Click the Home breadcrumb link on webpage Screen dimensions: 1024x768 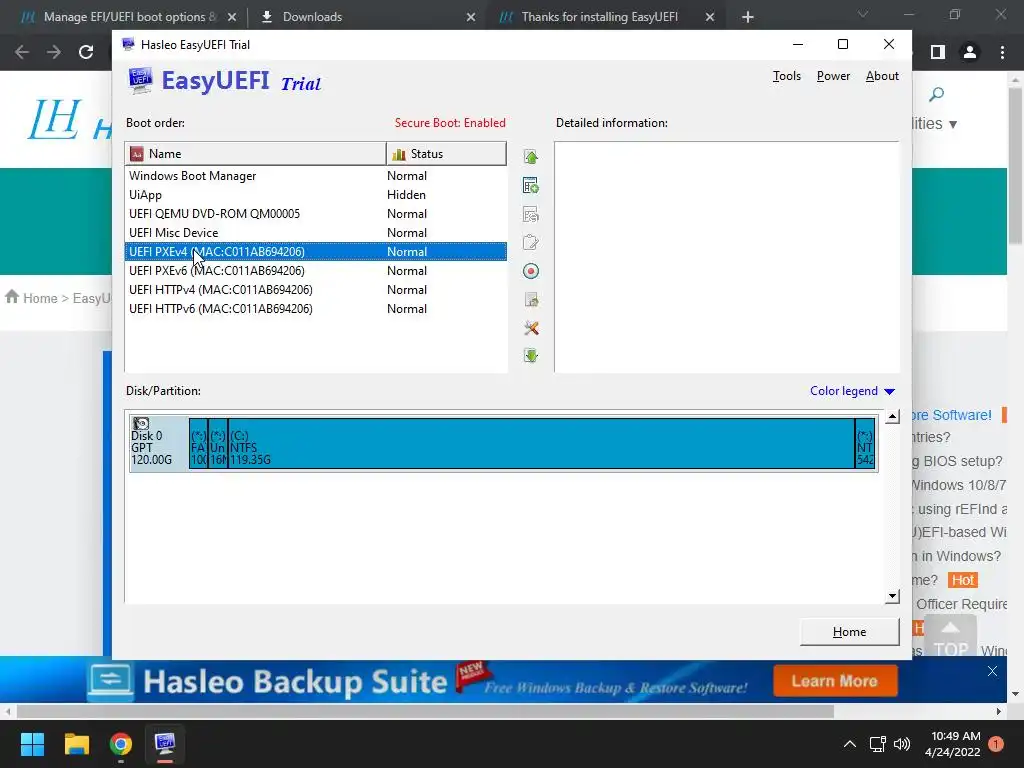(40, 298)
